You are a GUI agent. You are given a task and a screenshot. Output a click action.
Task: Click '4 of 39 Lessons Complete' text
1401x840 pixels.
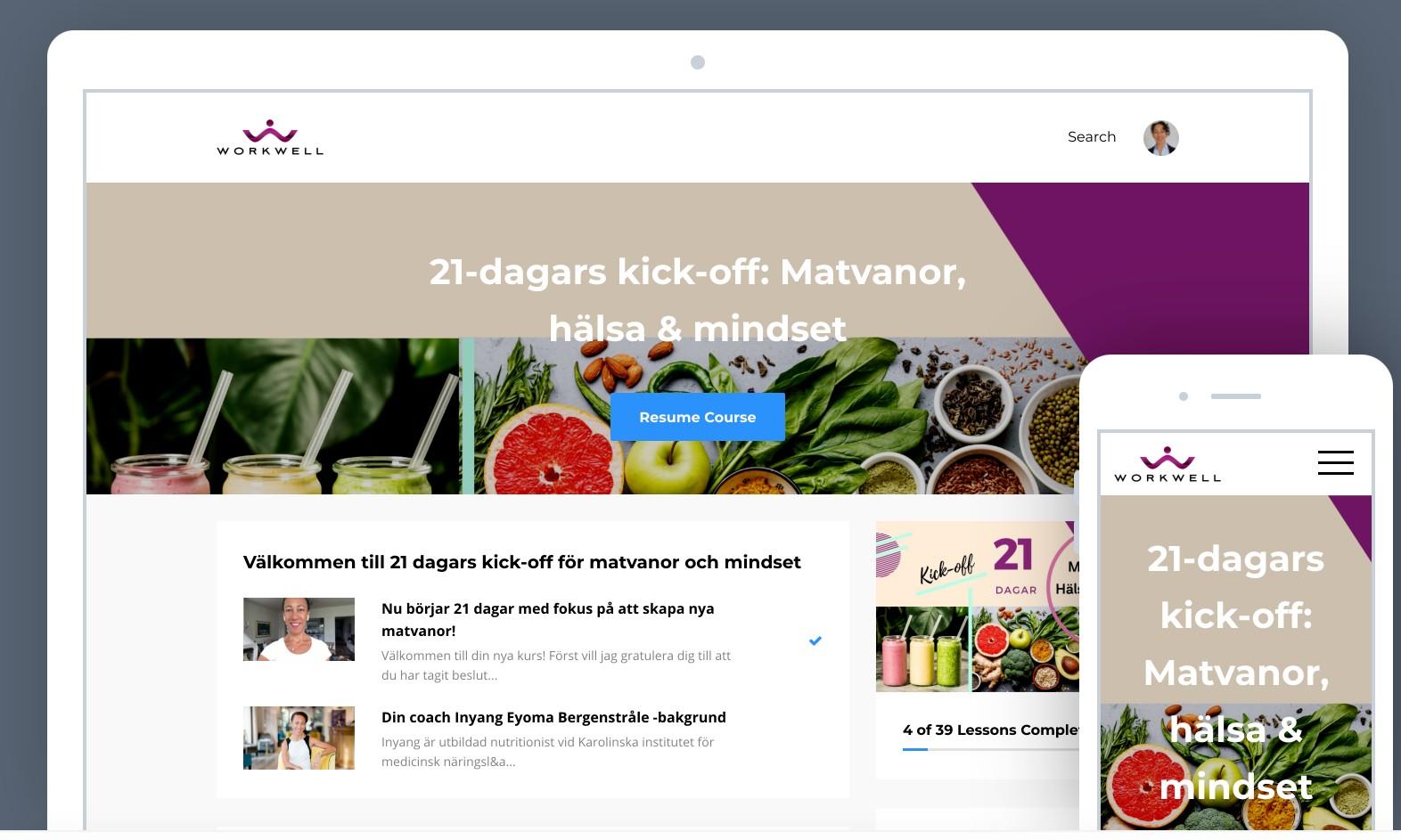coord(990,730)
